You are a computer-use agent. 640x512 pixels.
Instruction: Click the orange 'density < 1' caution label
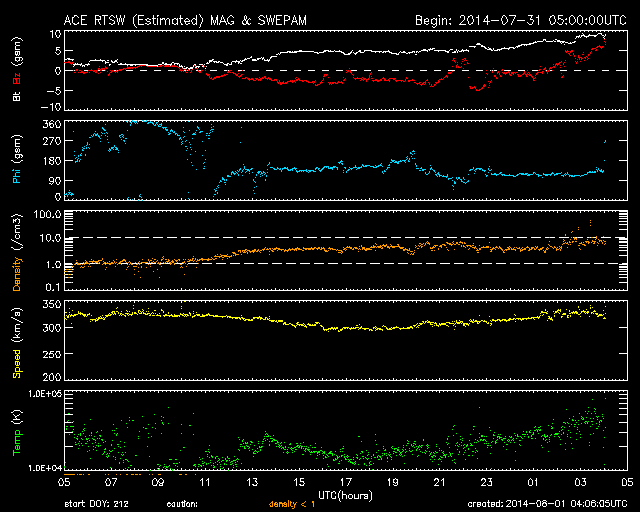[292, 504]
